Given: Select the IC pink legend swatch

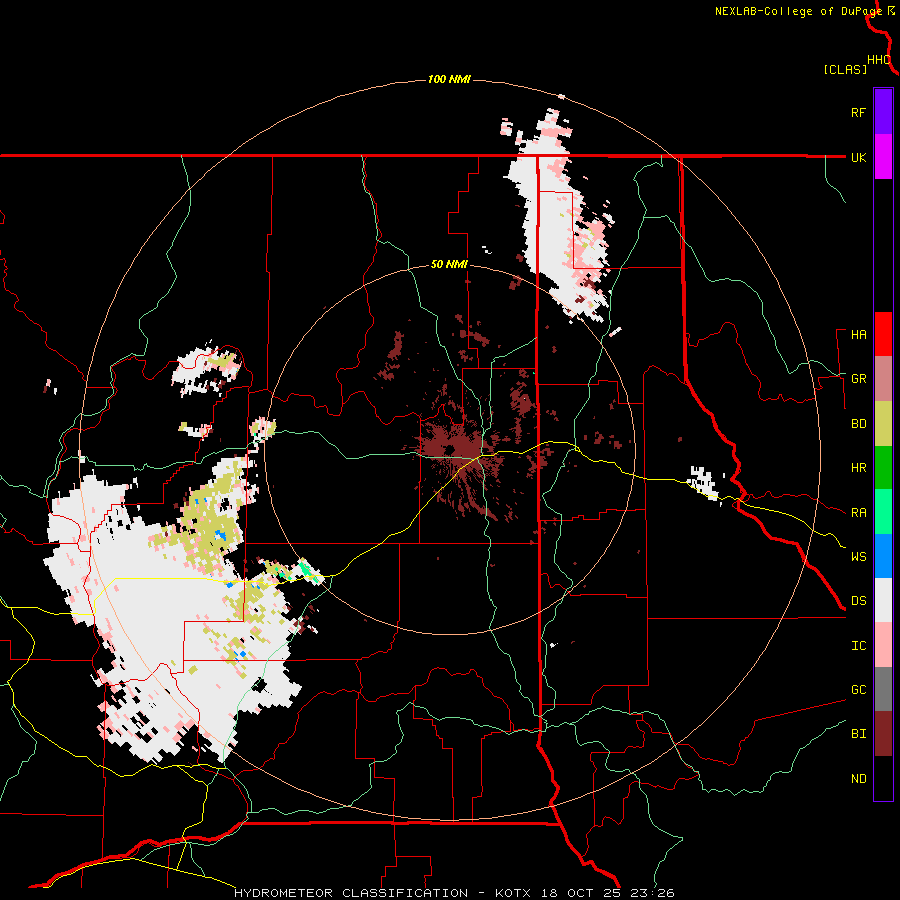Looking at the screenshot, I should [883, 645].
